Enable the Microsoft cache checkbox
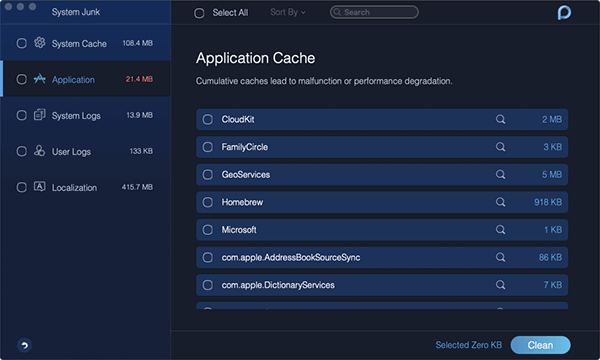 pos(207,230)
